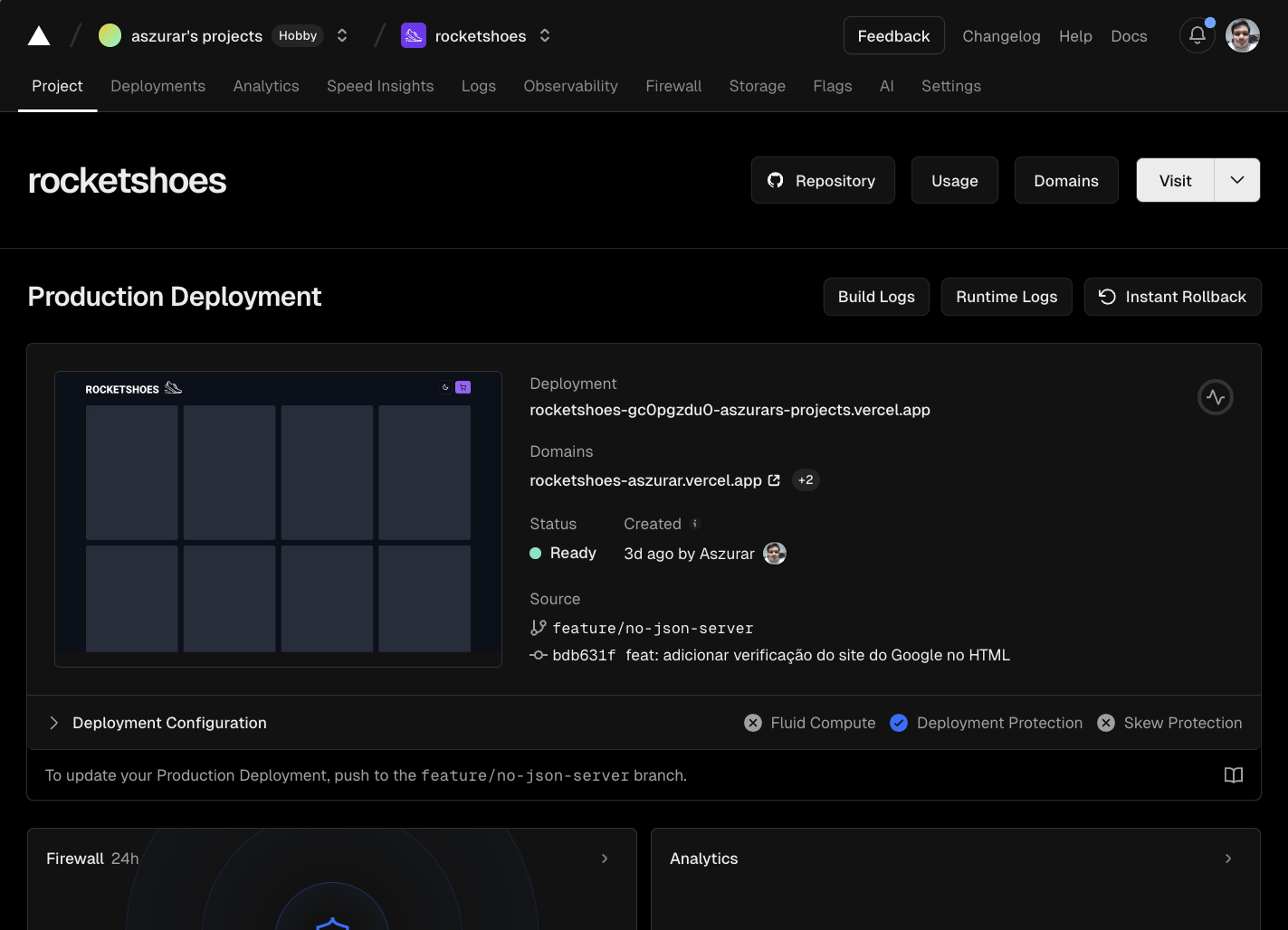Click the Feedback button
The height and width of the screenshot is (930, 1288).
[894, 35]
